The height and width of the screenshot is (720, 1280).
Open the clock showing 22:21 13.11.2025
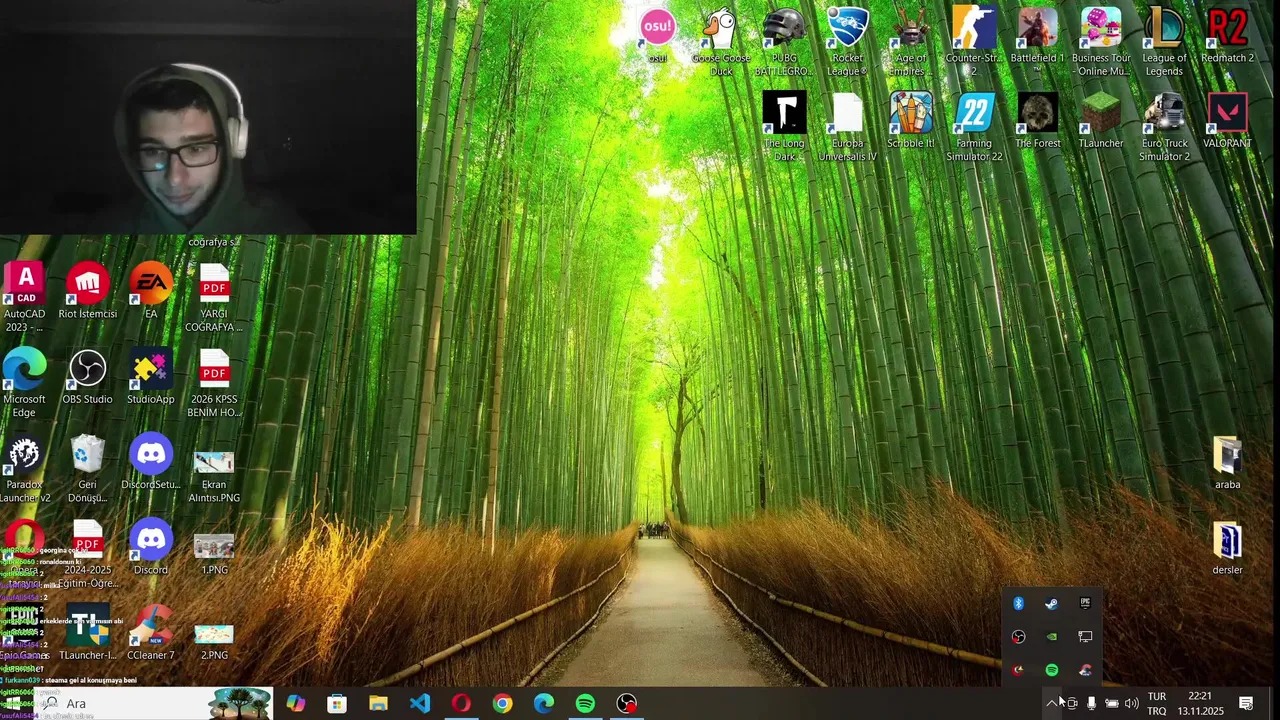pyautogui.click(x=1200, y=704)
